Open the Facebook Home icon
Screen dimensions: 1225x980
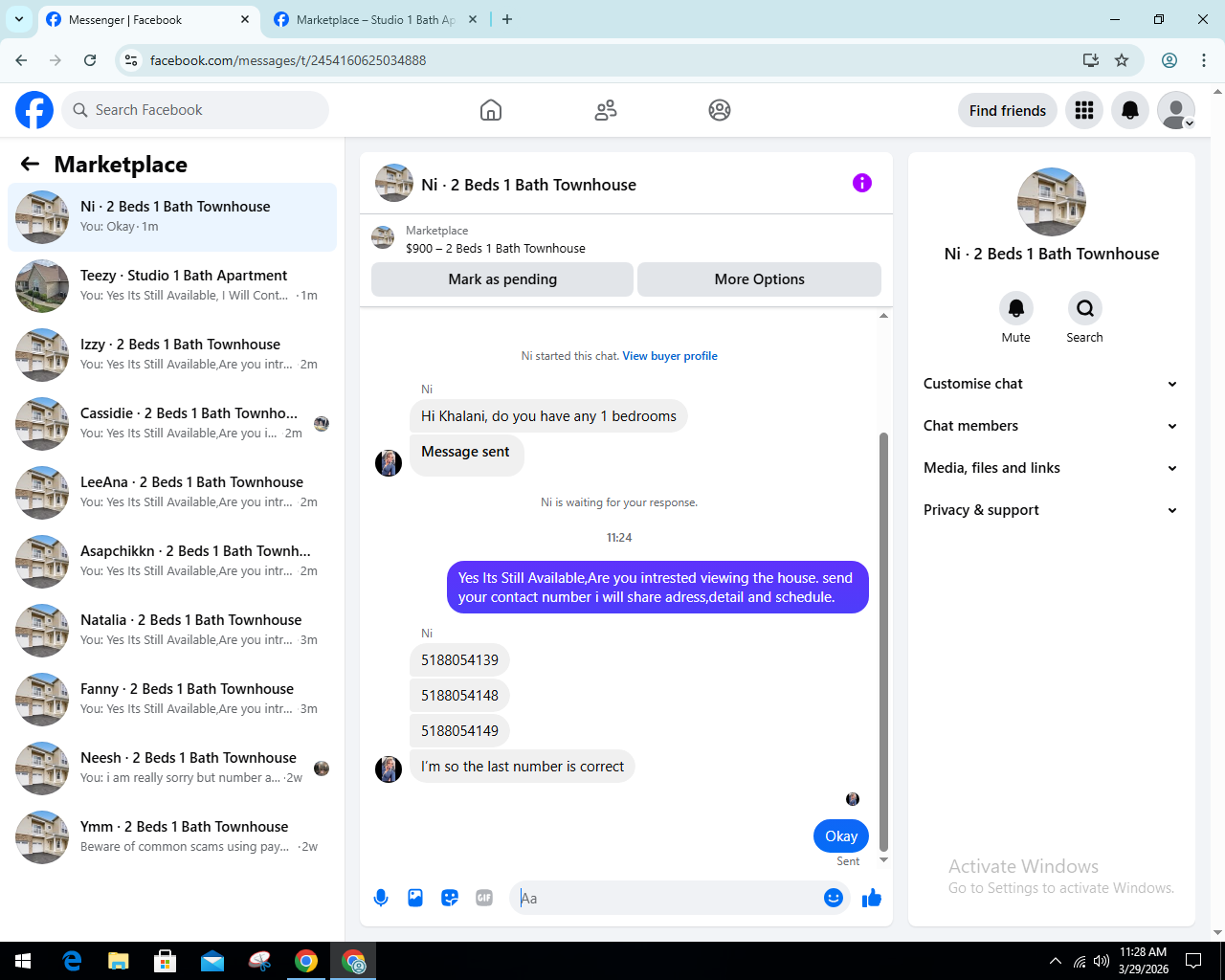point(491,110)
